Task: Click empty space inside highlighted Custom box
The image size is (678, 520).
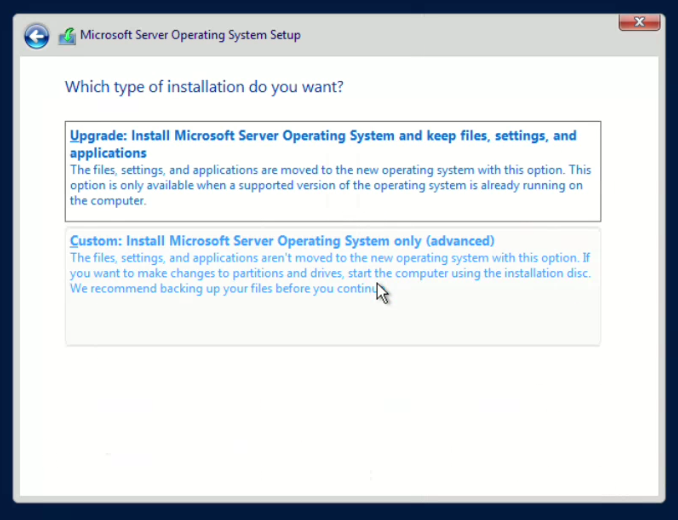Action: (x=330, y=322)
